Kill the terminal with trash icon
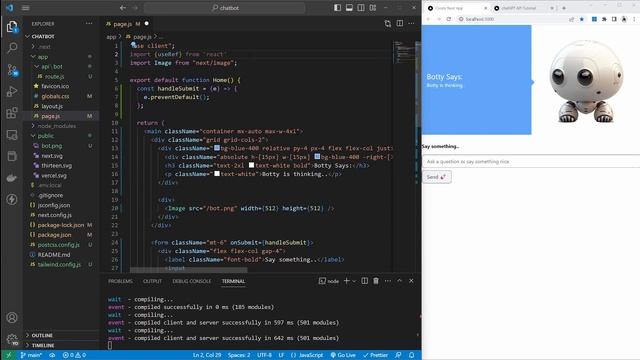 coord(376,281)
